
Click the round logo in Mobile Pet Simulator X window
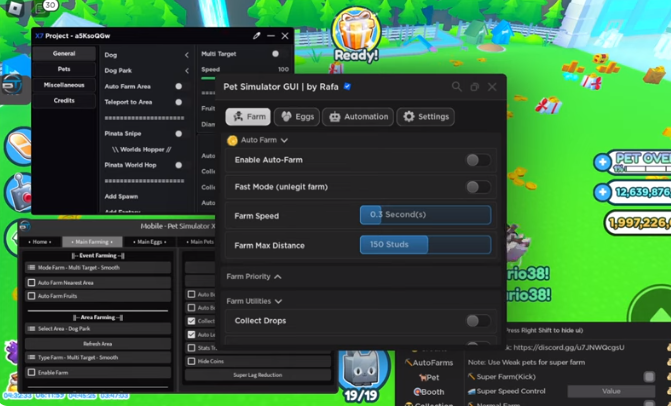tap(25, 226)
